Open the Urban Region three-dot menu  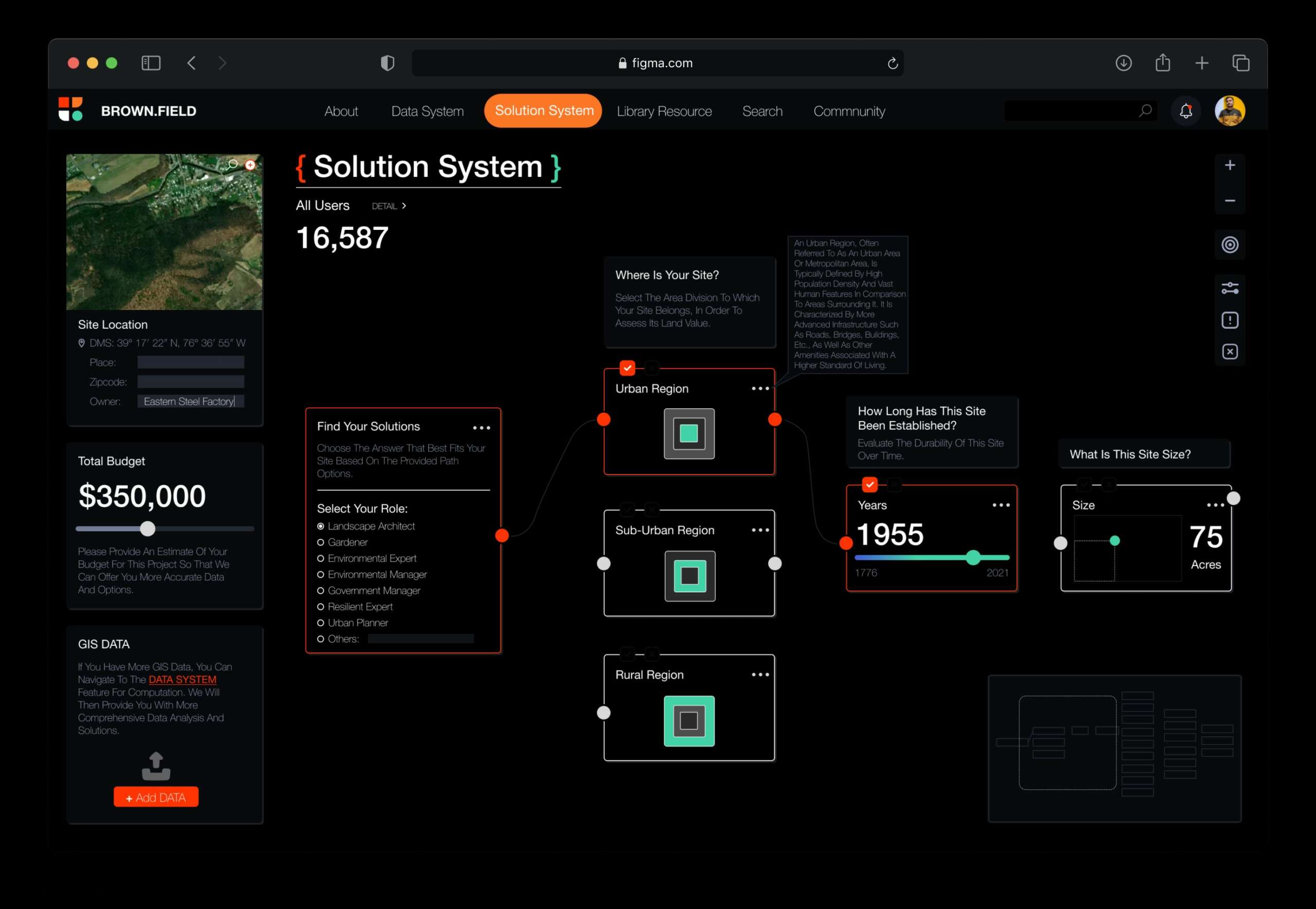pyautogui.click(x=760, y=388)
